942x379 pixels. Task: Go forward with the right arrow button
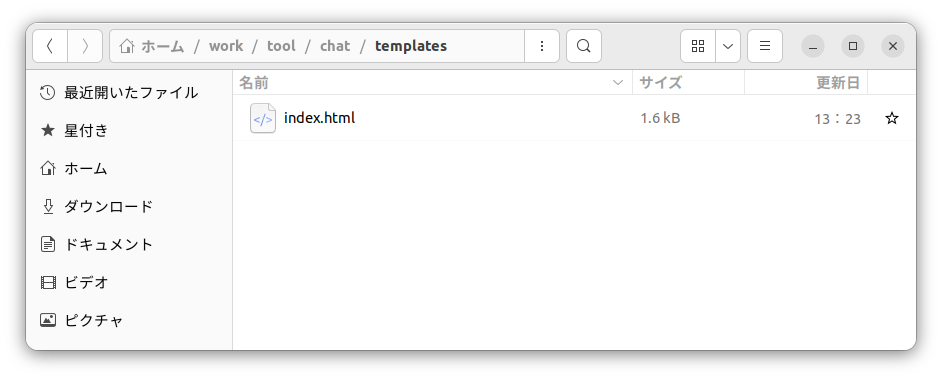pos(85,46)
